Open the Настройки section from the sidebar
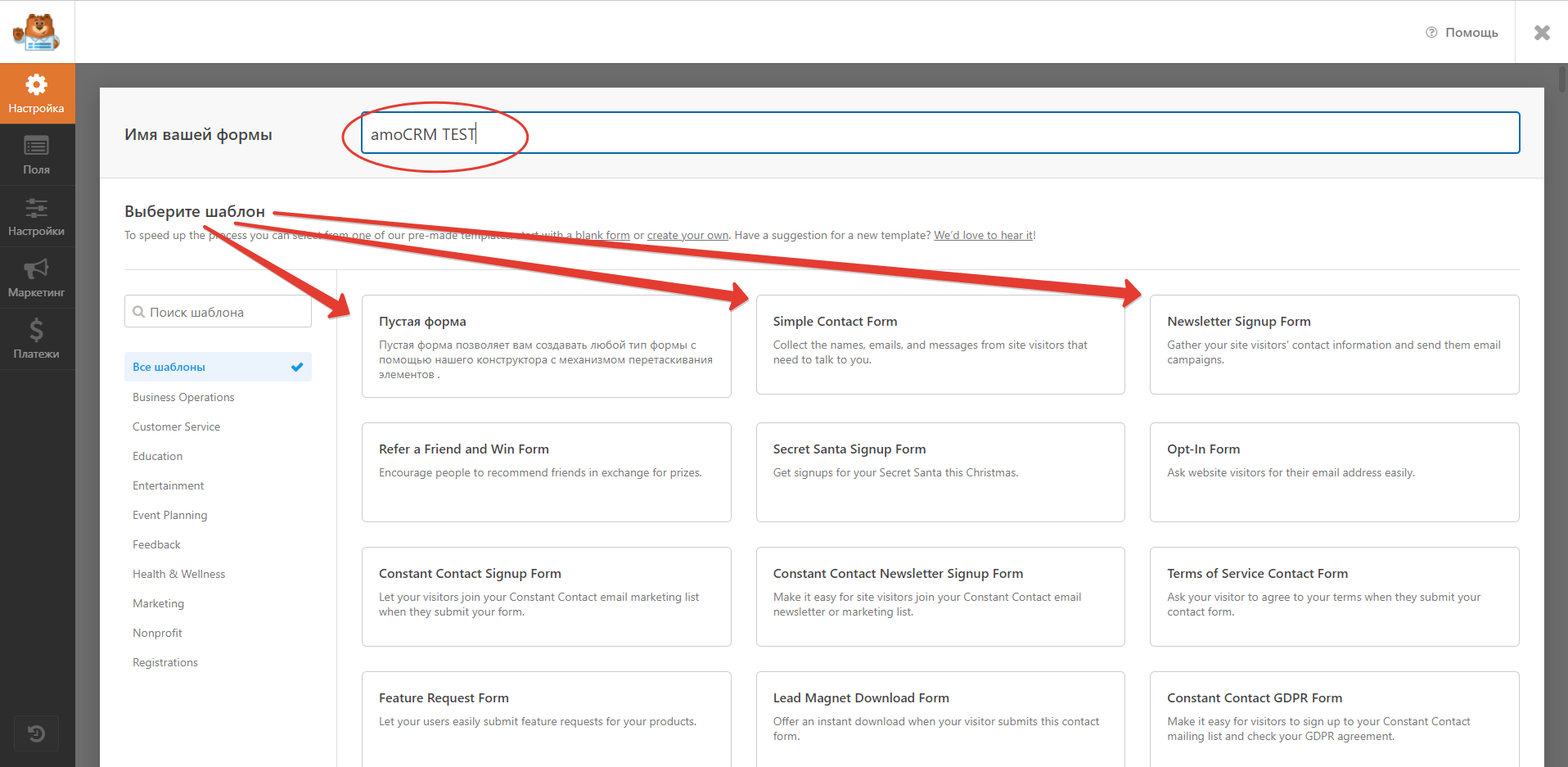 click(37, 215)
